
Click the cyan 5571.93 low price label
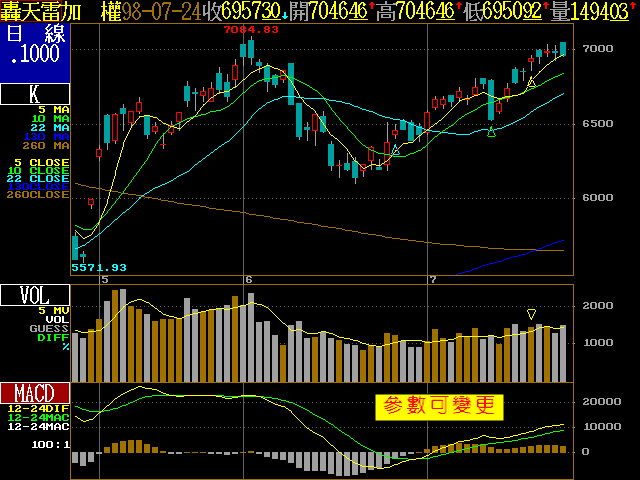(99, 267)
